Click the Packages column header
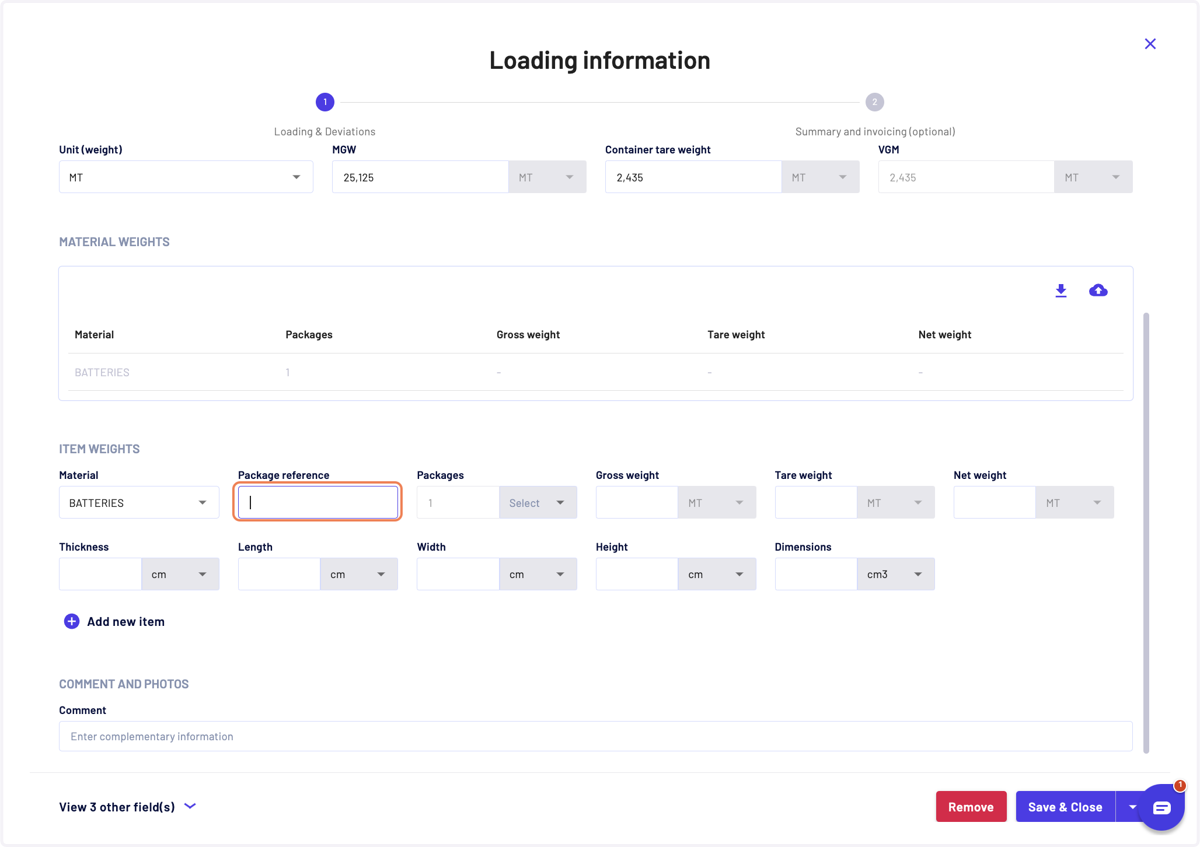Screen dimensions: 1200x847 [x=309, y=335]
